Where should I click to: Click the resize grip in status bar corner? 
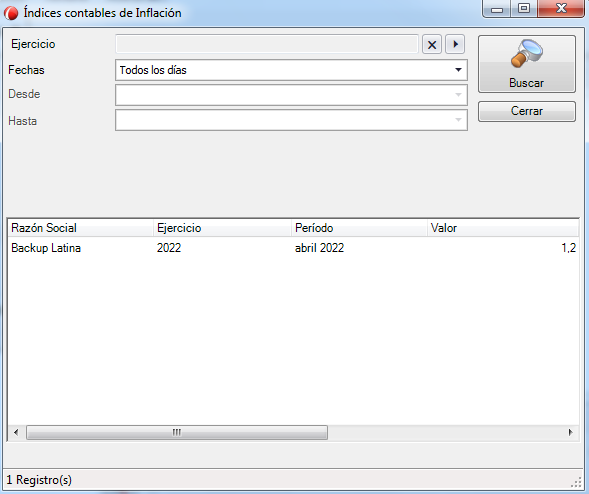tap(577, 482)
